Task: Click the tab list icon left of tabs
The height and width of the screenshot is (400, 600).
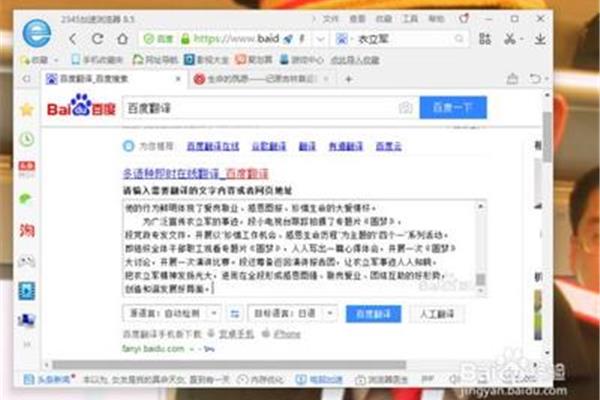Action: [27, 79]
